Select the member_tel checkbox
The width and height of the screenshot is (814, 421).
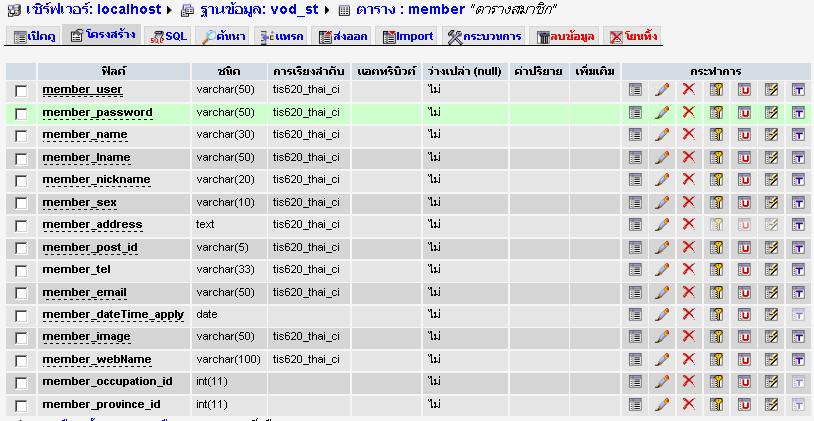click(21, 271)
